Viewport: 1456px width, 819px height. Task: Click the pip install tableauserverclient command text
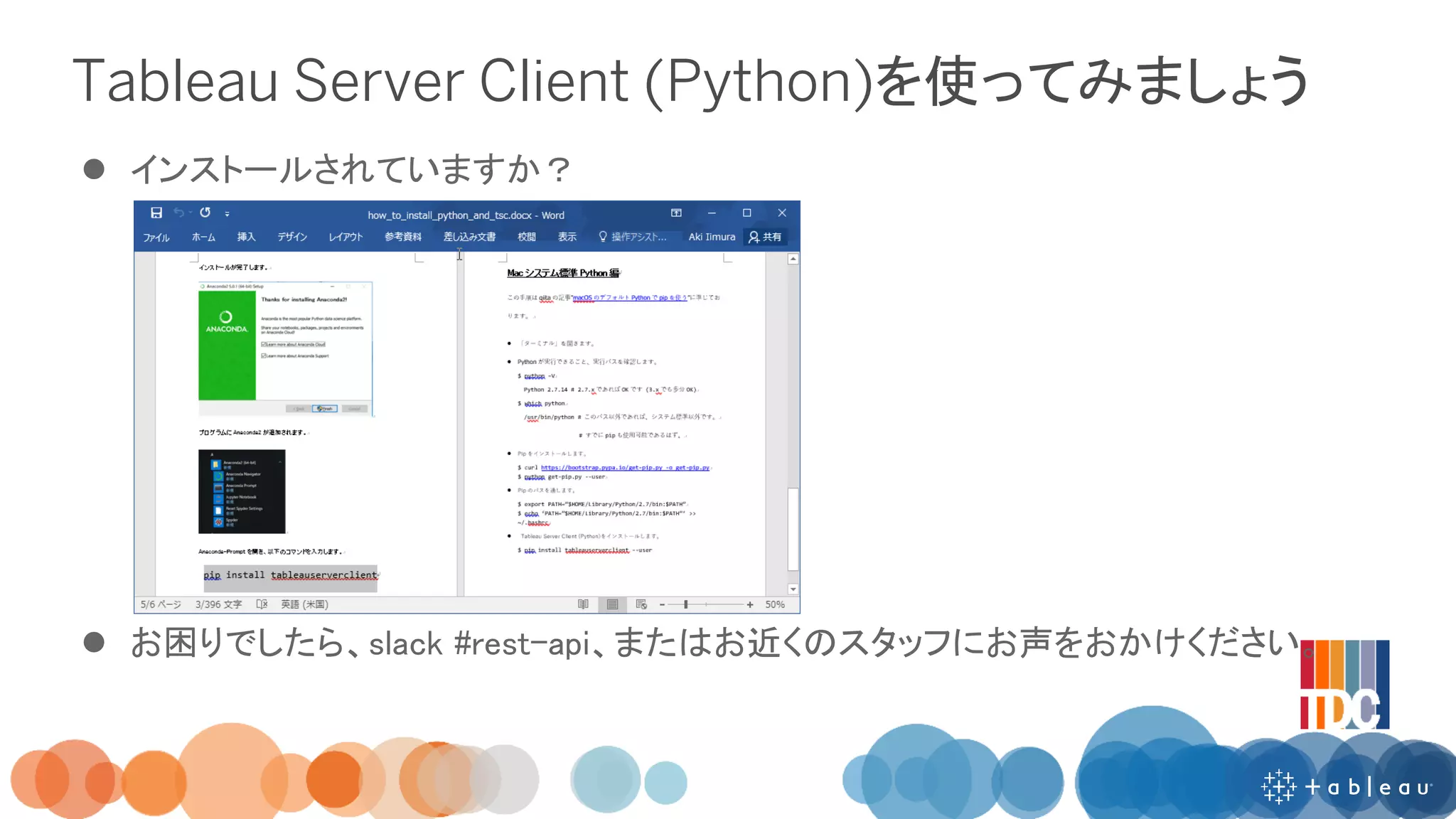point(291,575)
